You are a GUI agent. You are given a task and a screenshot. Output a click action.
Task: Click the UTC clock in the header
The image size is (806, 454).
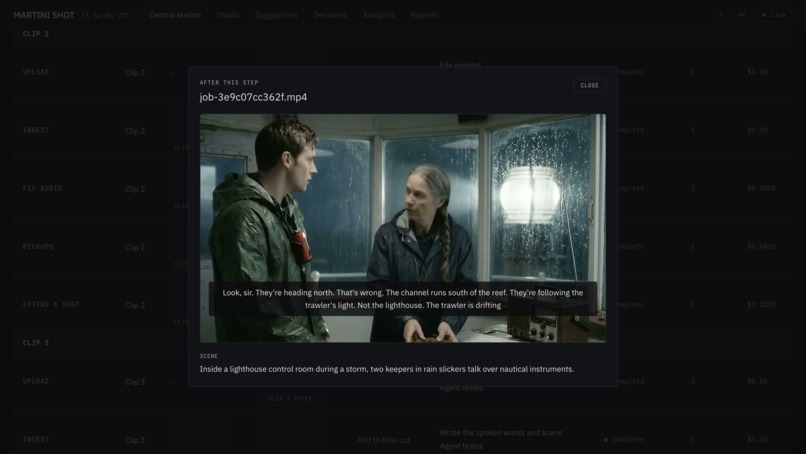coord(105,16)
